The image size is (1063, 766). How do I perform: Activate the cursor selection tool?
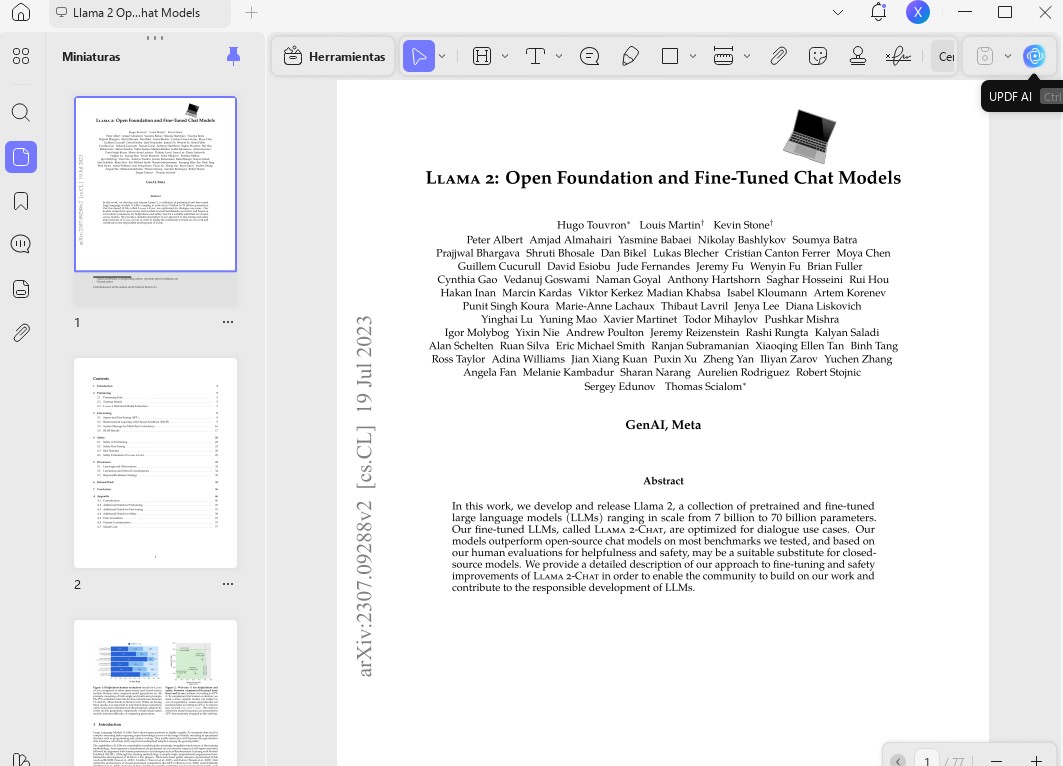click(x=418, y=56)
